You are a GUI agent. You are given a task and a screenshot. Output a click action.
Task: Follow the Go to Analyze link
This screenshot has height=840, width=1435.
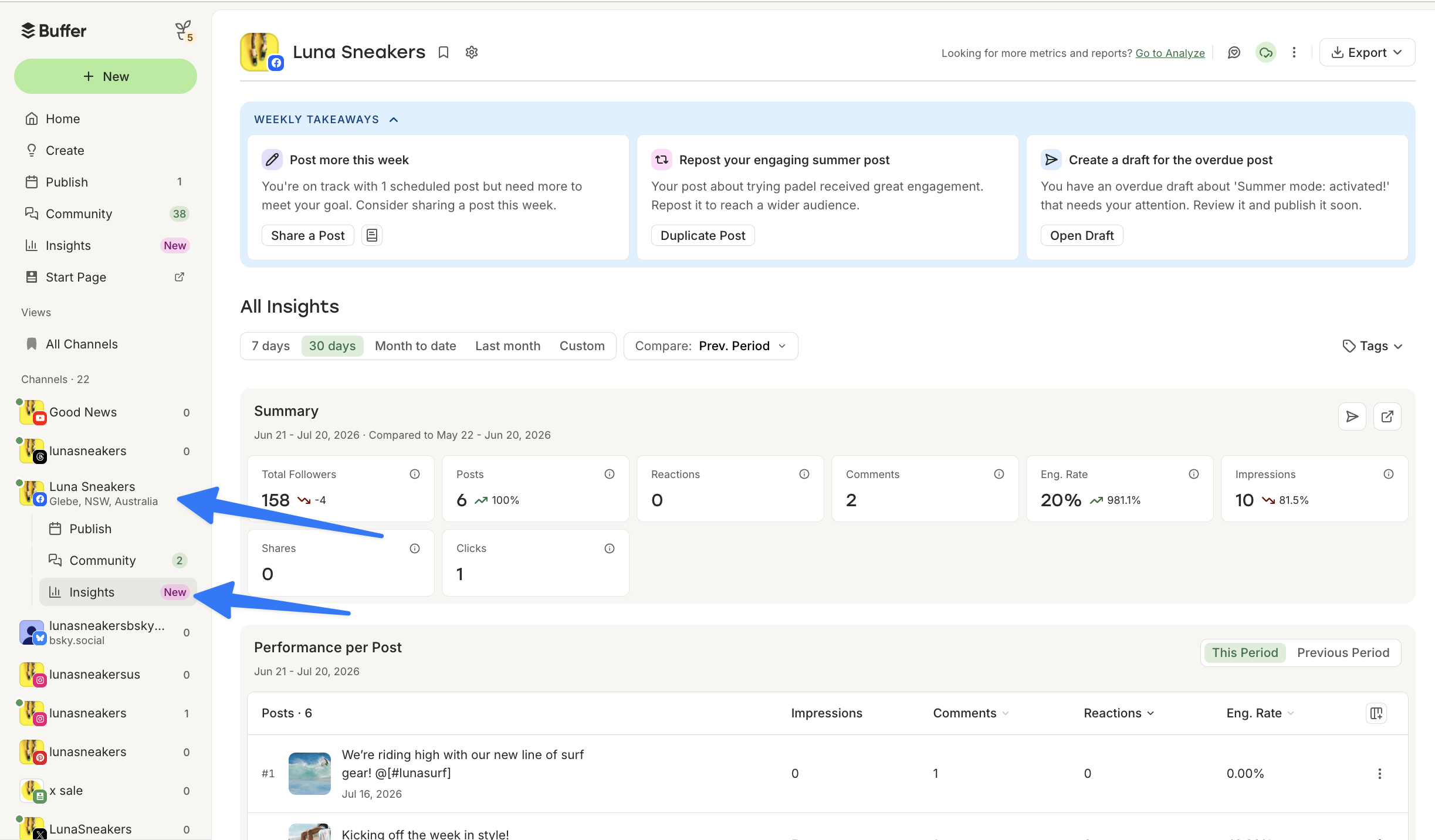click(x=1170, y=53)
